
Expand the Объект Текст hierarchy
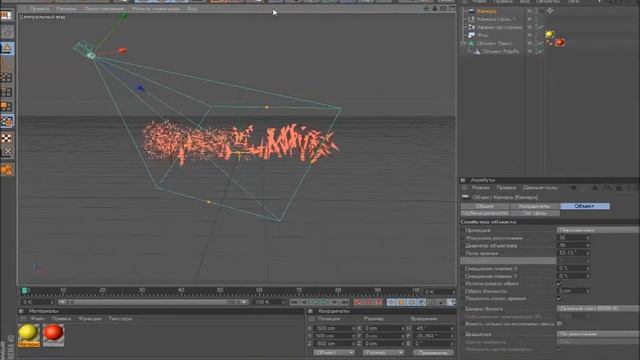463,43
